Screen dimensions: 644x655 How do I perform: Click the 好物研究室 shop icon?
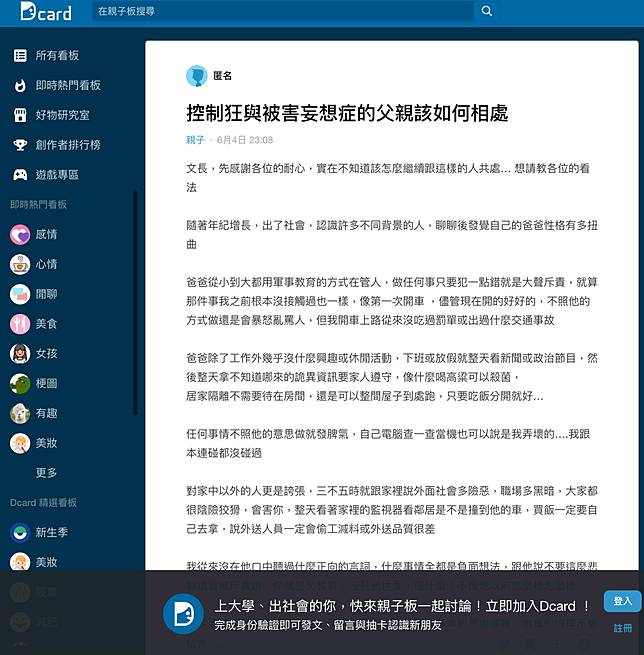click(x=20, y=115)
